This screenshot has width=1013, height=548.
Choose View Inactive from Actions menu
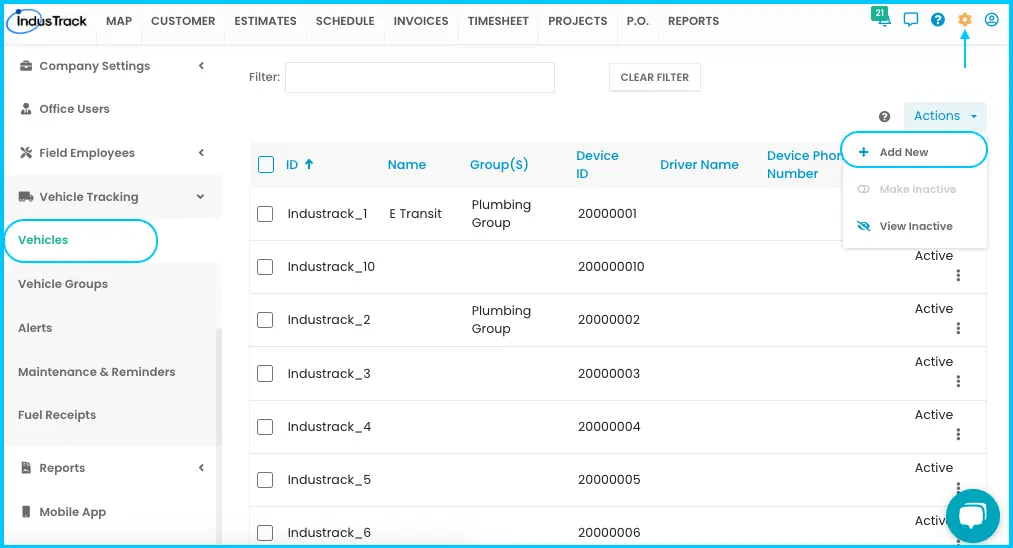914,226
